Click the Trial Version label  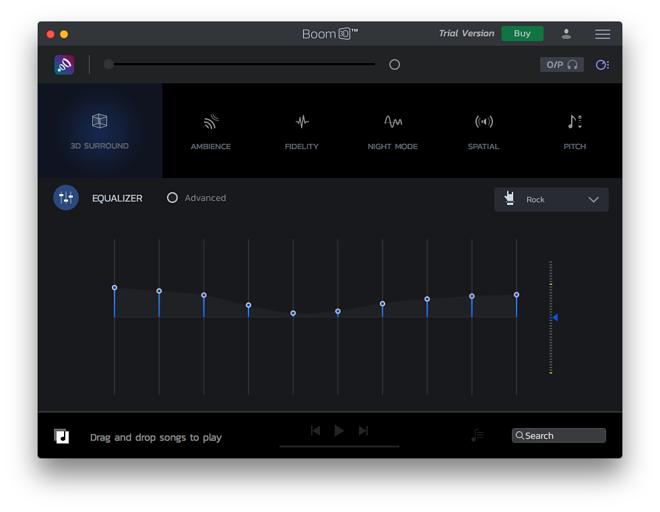click(x=466, y=33)
